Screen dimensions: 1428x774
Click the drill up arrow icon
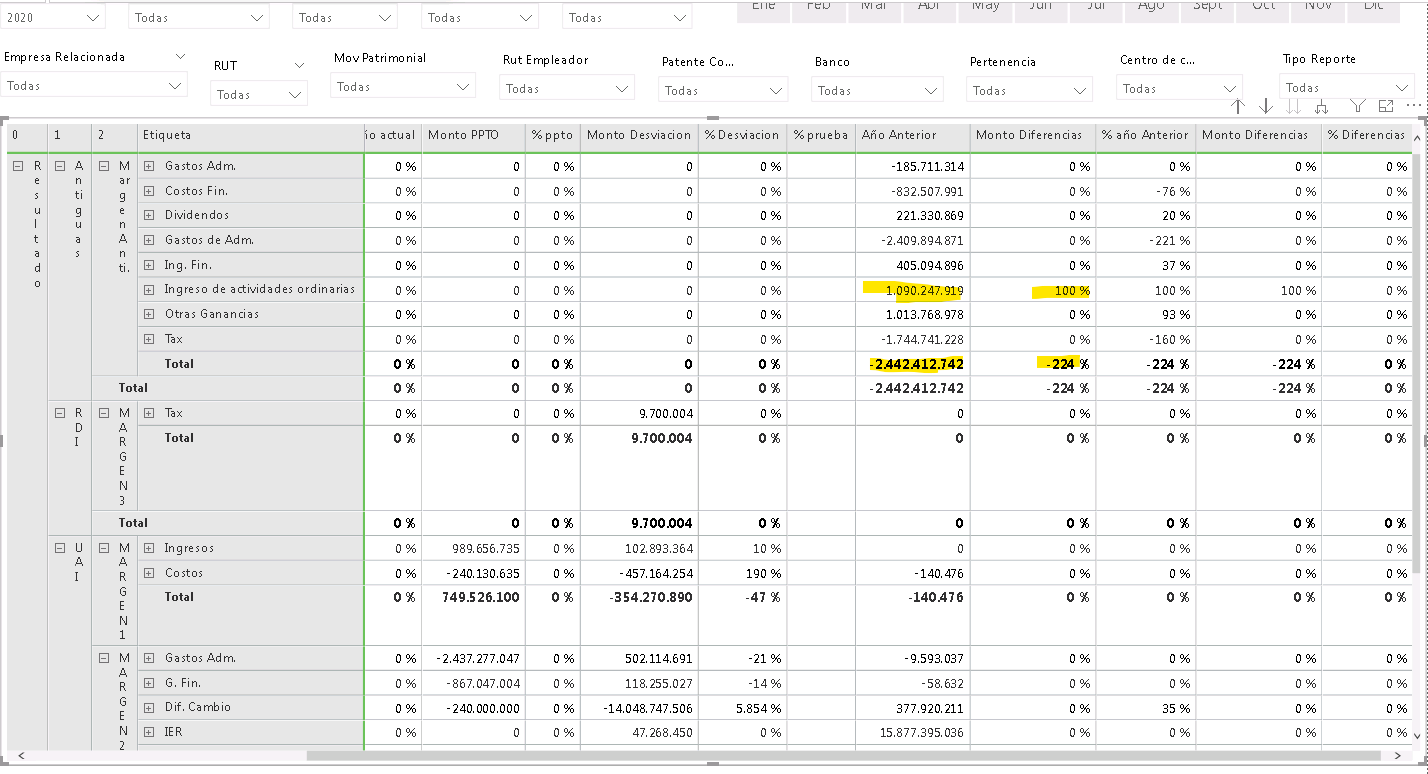pyautogui.click(x=1238, y=106)
